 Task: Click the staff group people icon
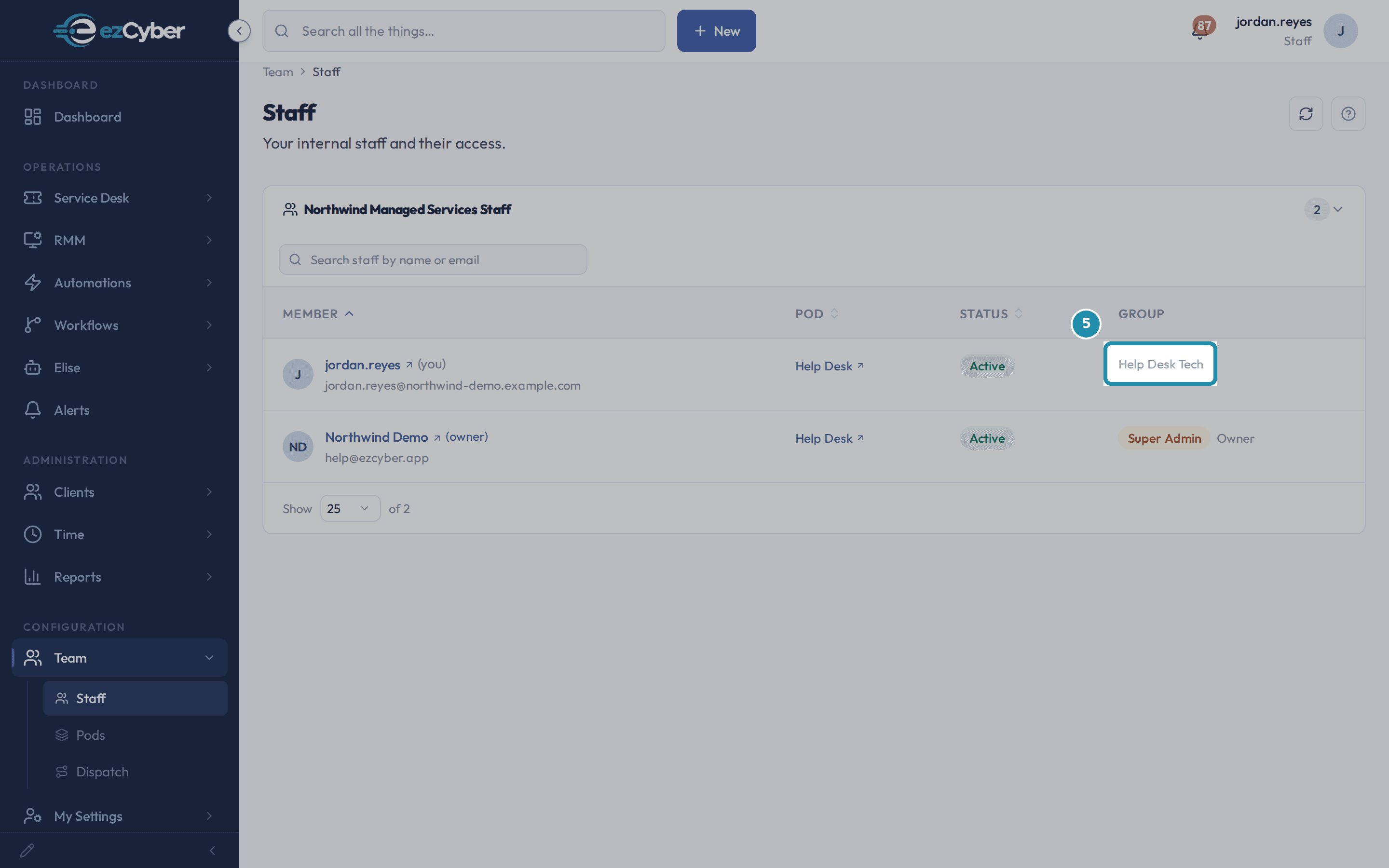(290, 210)
